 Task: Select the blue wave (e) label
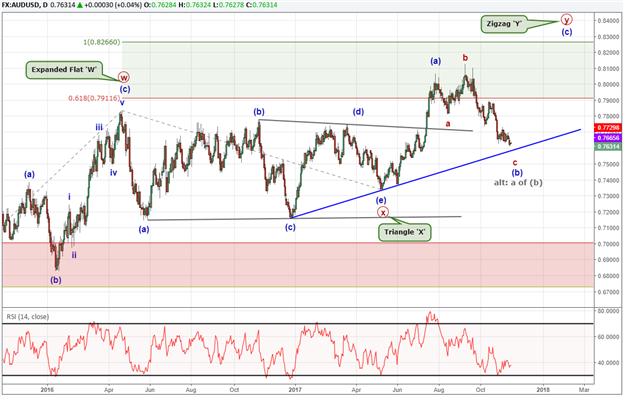pos(381,200)
